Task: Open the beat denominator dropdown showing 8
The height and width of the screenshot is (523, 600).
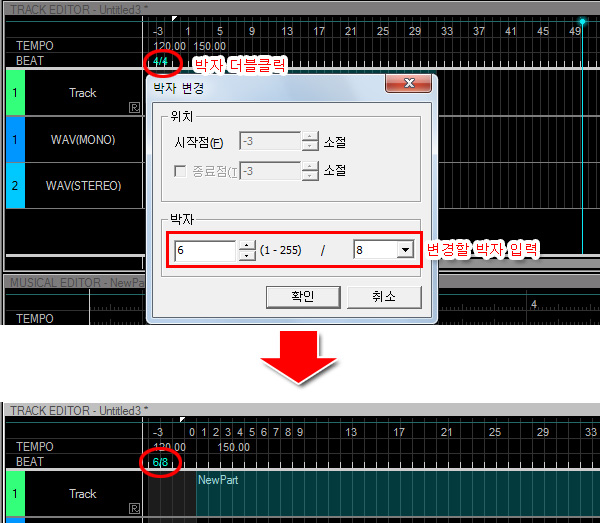Action: [x=405, y=250]
